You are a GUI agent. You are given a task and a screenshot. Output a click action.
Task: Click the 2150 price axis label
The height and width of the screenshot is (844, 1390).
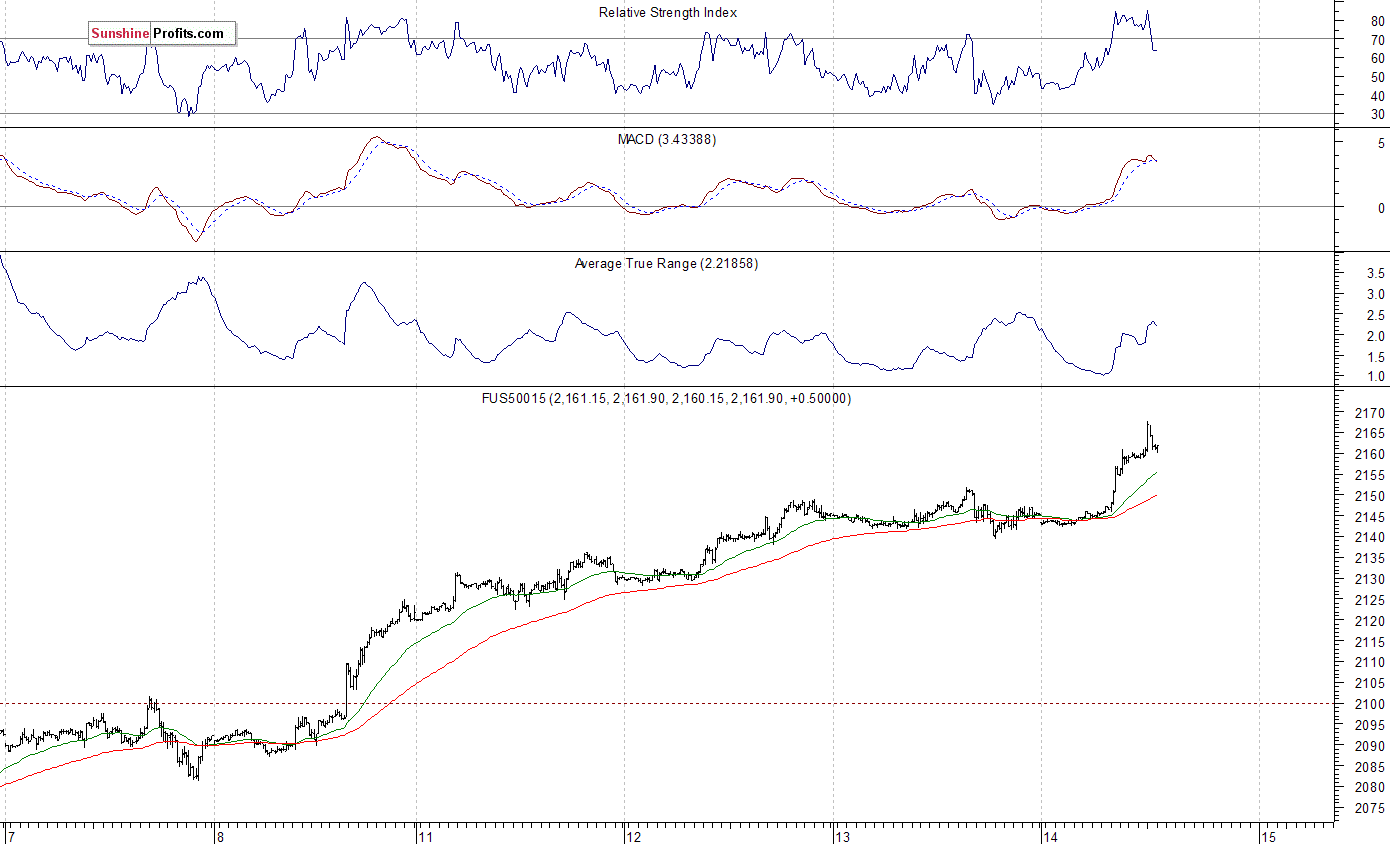(1370, 496)
